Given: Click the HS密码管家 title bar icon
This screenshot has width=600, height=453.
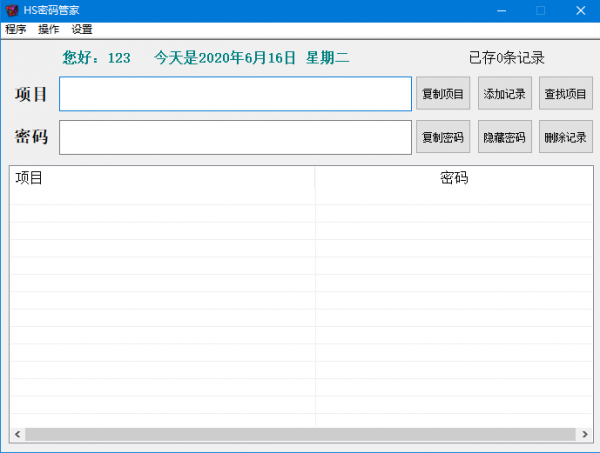Looking at the screenshot, I should (x=12, y=10).
